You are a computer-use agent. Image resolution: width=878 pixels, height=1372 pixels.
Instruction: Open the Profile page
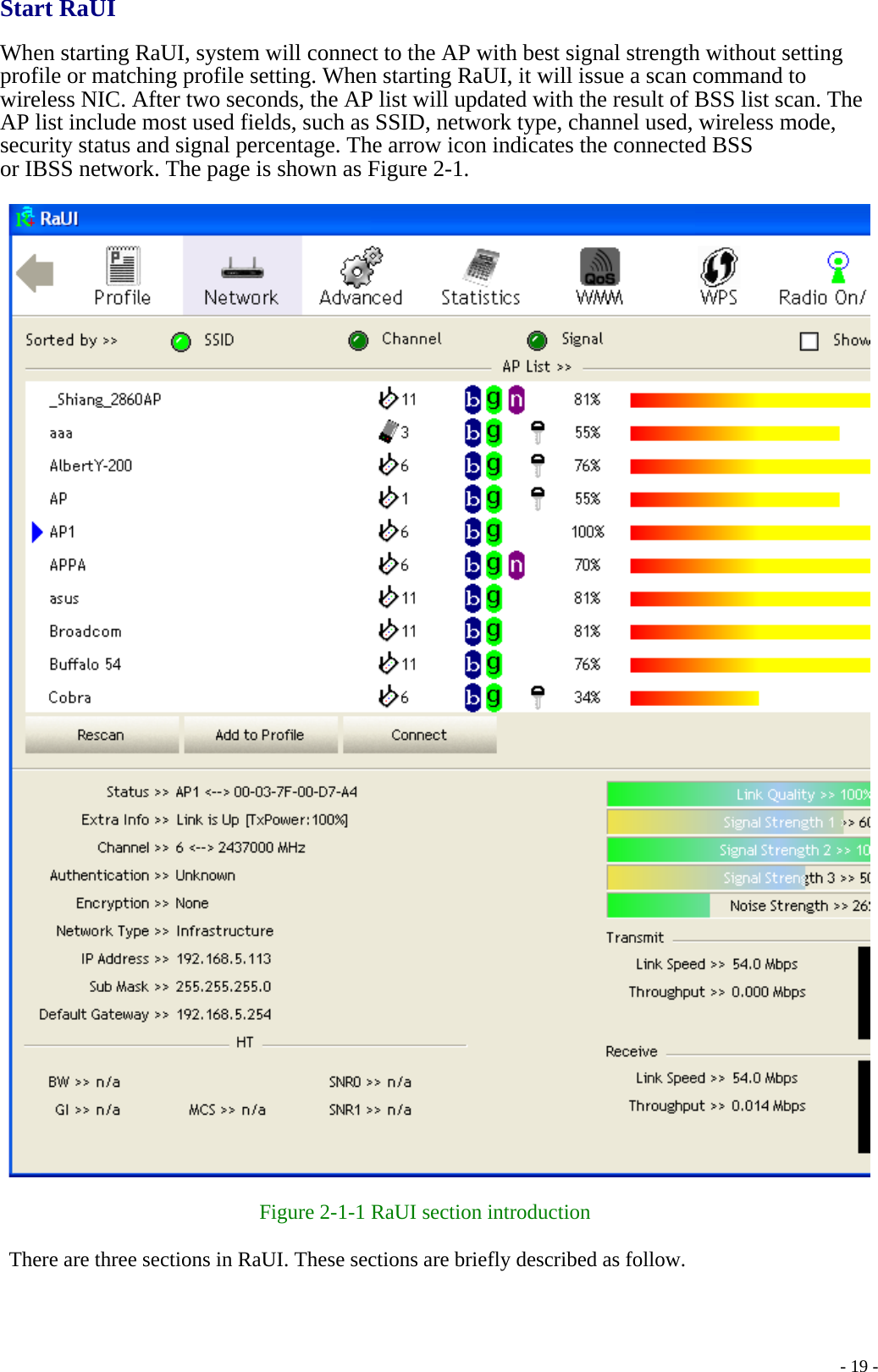pyautogui.click(x=123, y=276)
